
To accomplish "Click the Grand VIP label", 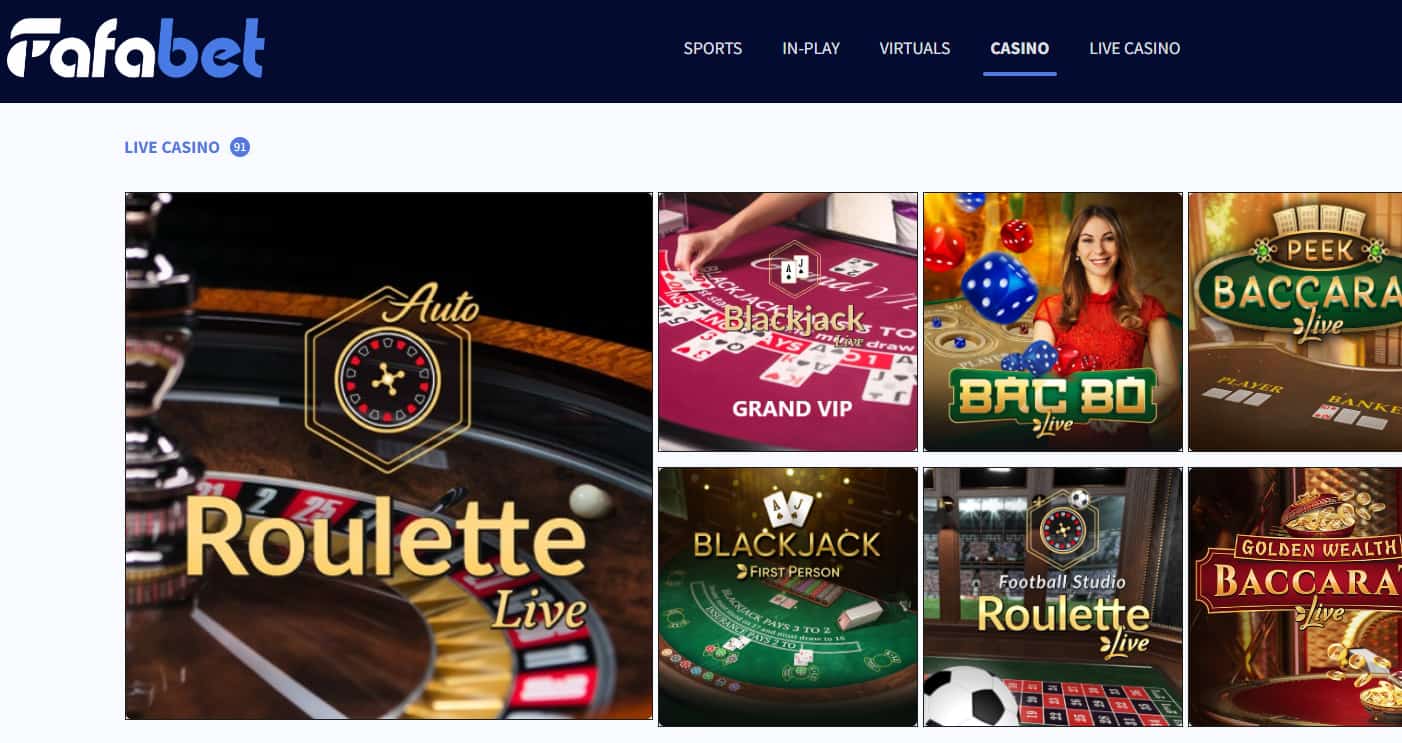I will click(792, 408).
